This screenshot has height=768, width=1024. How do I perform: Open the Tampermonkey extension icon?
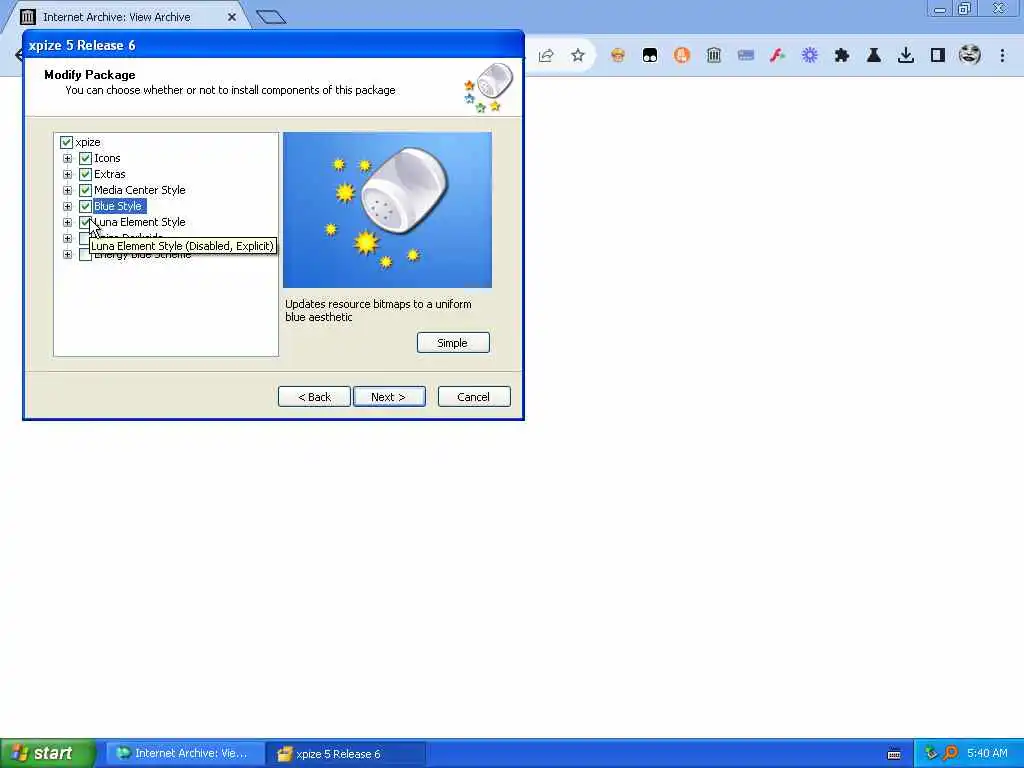coord(650,56)
